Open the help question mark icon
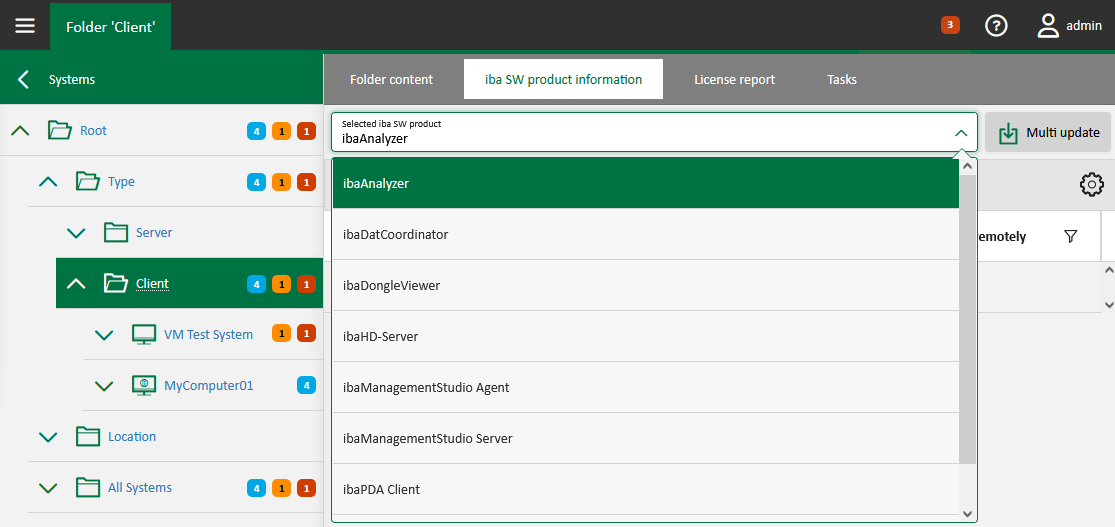Viewport: 1115px width, 527px height. [x=996, y=26]
